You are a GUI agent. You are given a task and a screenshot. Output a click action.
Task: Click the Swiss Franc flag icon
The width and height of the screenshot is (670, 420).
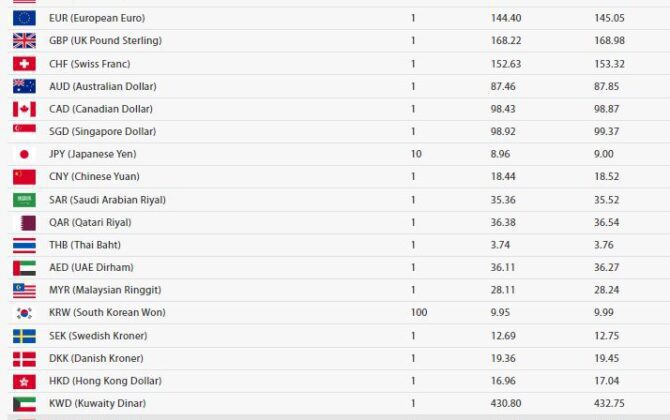coord(24,64)
